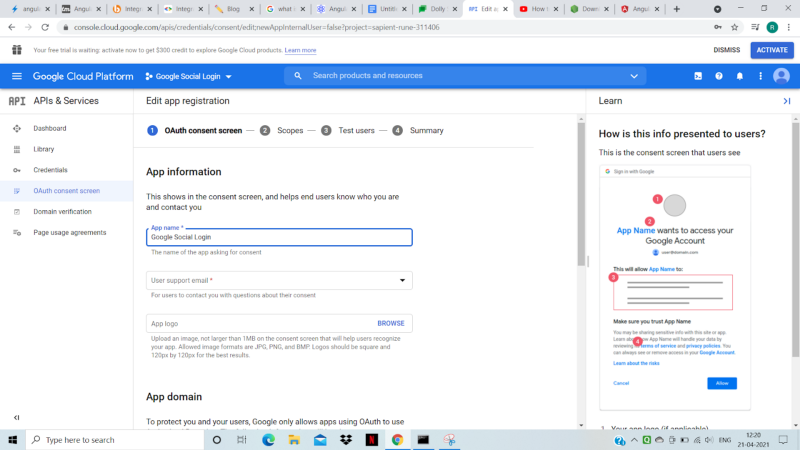This screenshot has width=800, height=450.
Task: Open the Chrome three-dot menu
Action: click(789, 27)
